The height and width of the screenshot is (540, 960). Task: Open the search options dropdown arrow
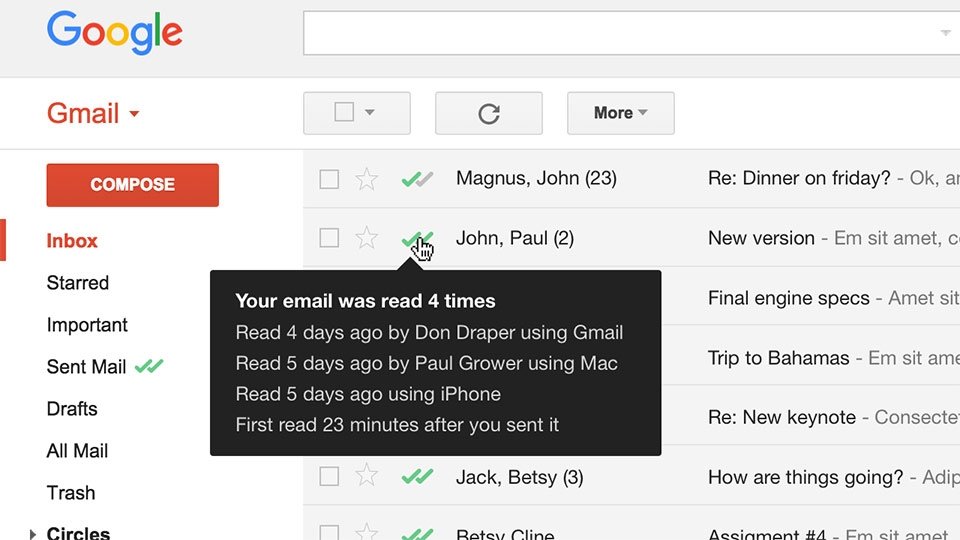[946, 32]
